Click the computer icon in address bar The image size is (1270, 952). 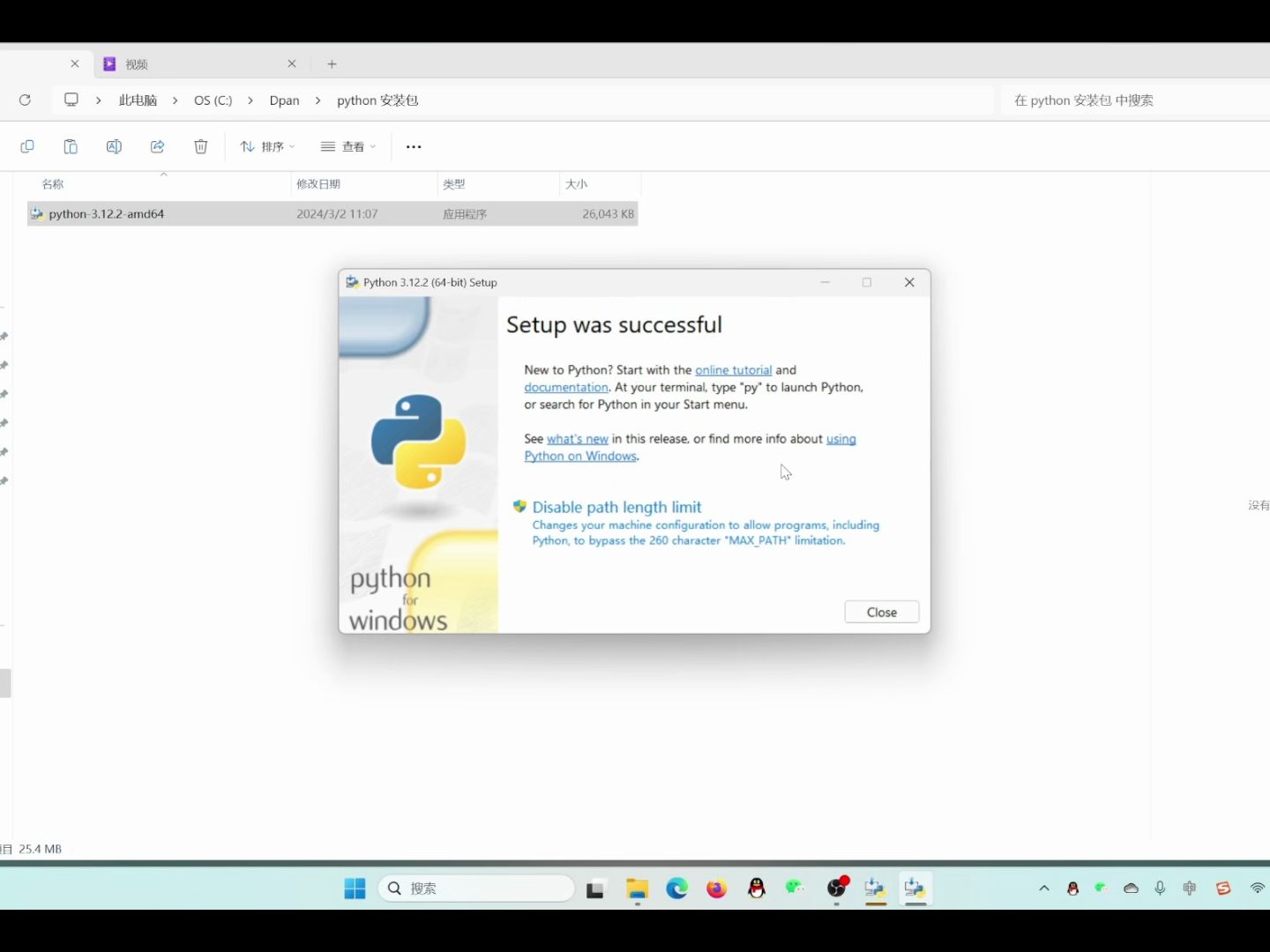coord(71,100)
